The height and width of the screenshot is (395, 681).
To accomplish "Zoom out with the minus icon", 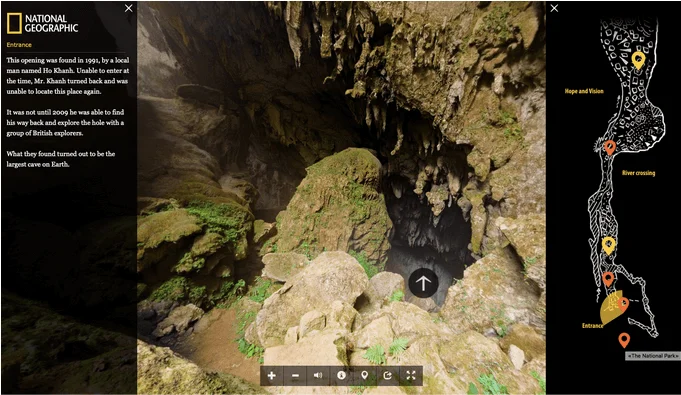I will [295, 375].
